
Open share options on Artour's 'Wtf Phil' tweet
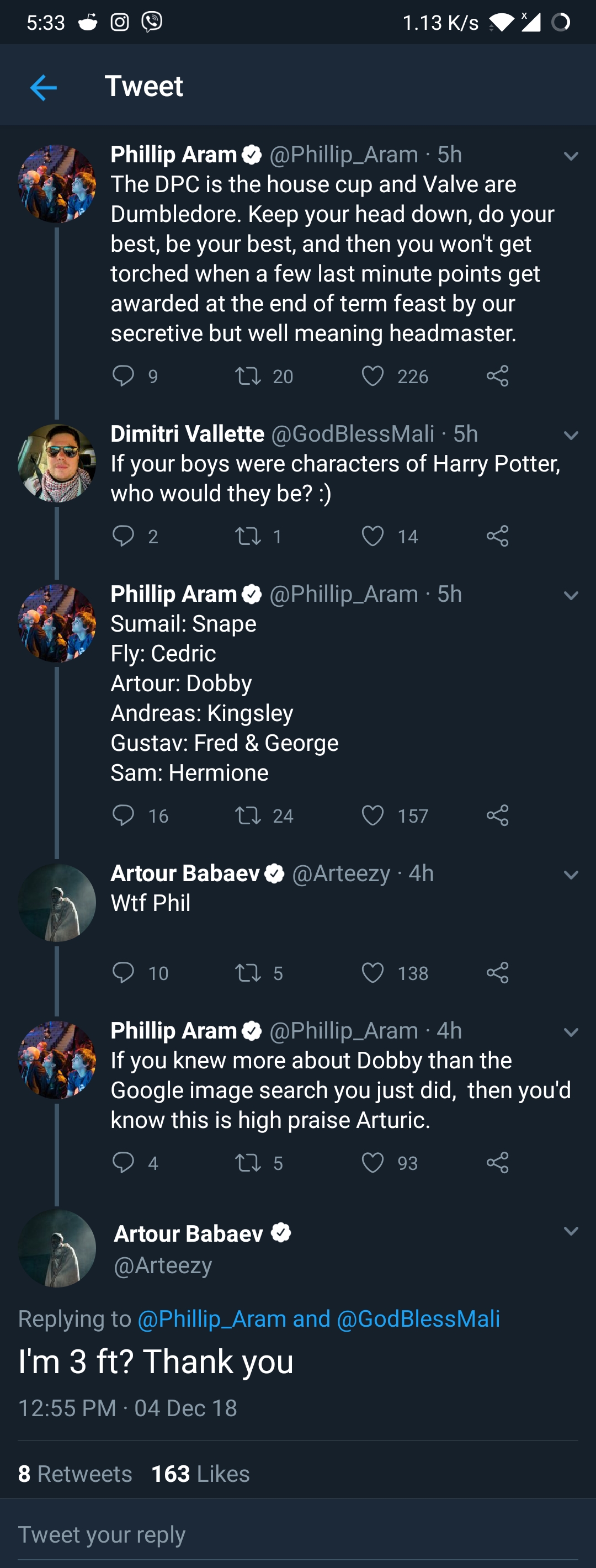pos(498,973)
